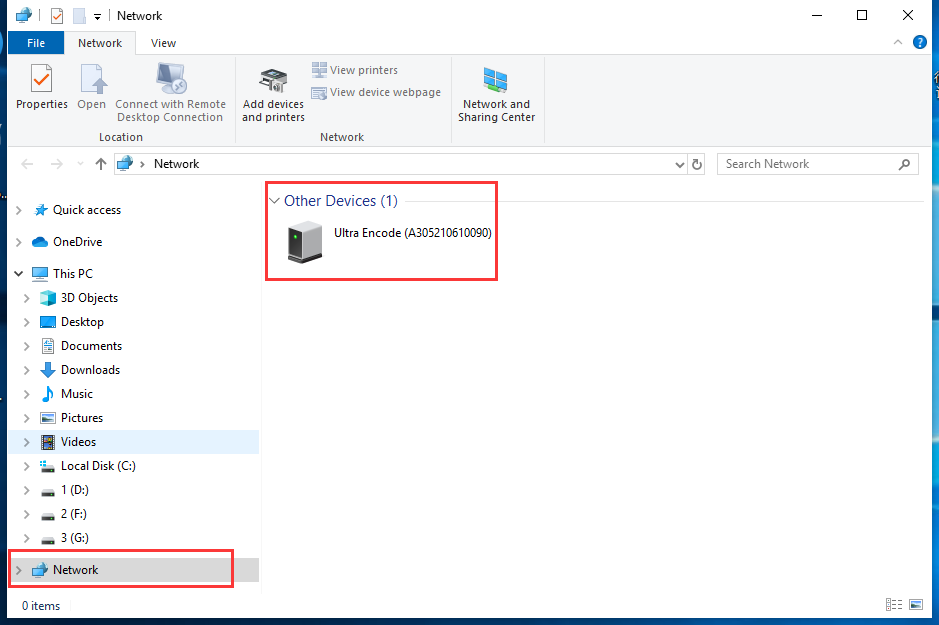Open the File menu tab
Image resolution: width=939 pixels, height=625 pixels.
tap(36, 43)
